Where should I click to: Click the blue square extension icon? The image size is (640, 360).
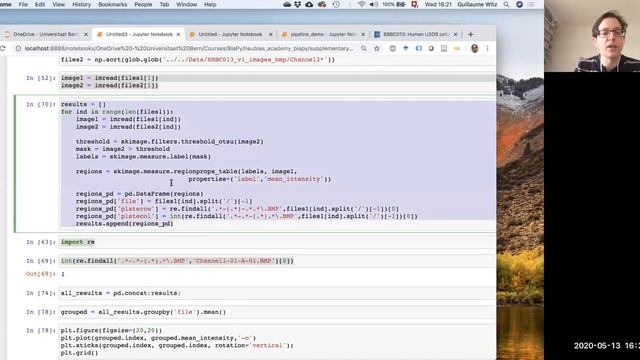(x=418, y=49)
